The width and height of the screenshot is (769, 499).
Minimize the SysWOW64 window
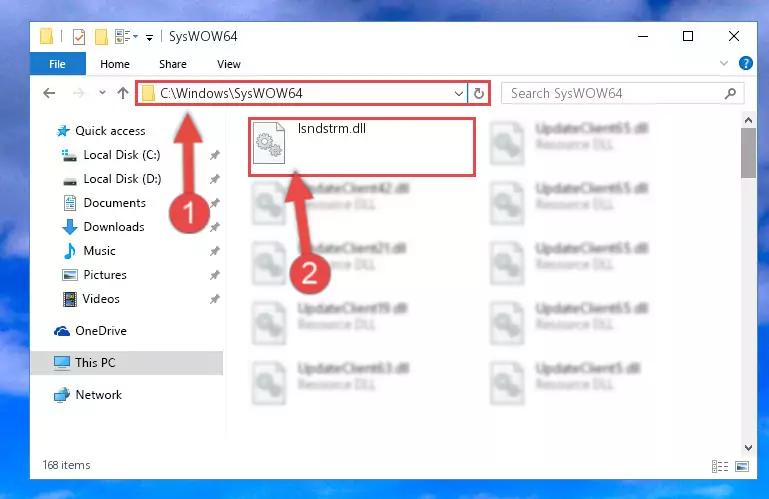pyautogui.click(x=642, y=36)
